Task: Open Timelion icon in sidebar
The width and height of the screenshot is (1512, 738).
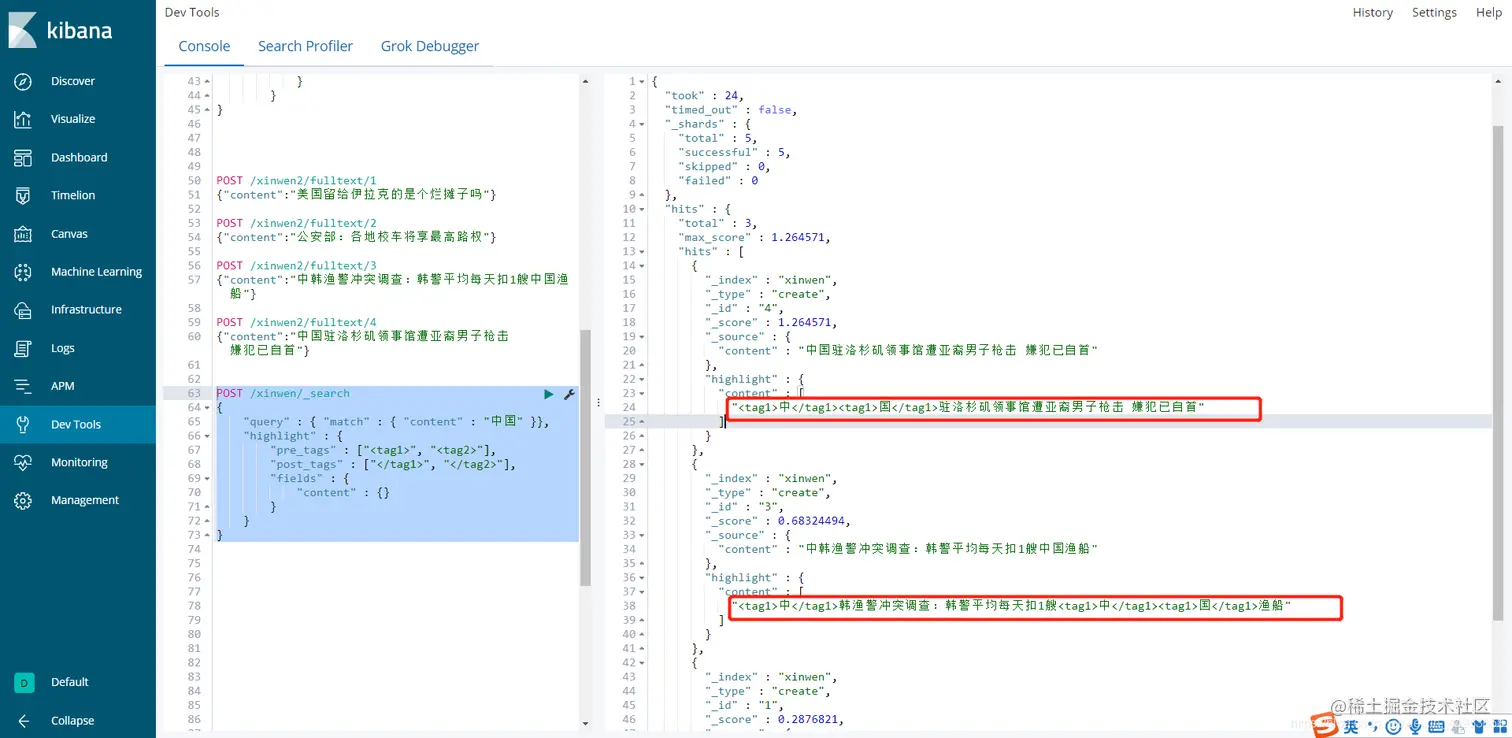Action: click(x=23, y=196)
